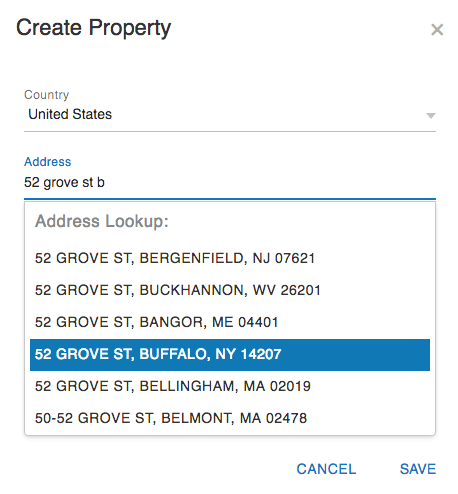Click blank dialog space left of CANCEL
This screenshot has width=458, height=494.
pos(150,469)
